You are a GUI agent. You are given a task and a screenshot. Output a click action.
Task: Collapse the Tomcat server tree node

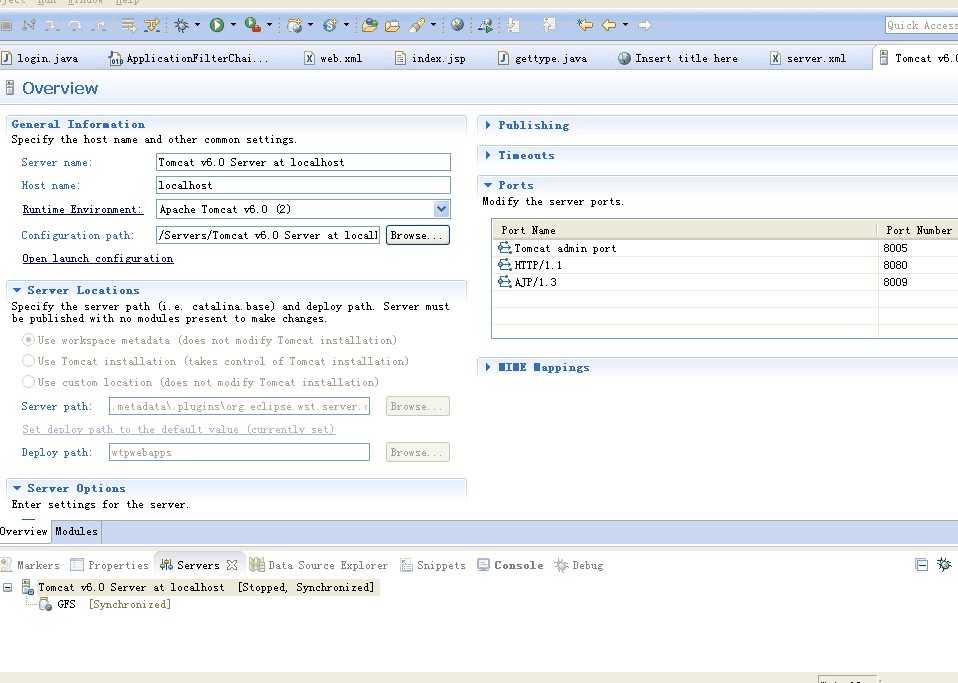(x=7, y=587)
